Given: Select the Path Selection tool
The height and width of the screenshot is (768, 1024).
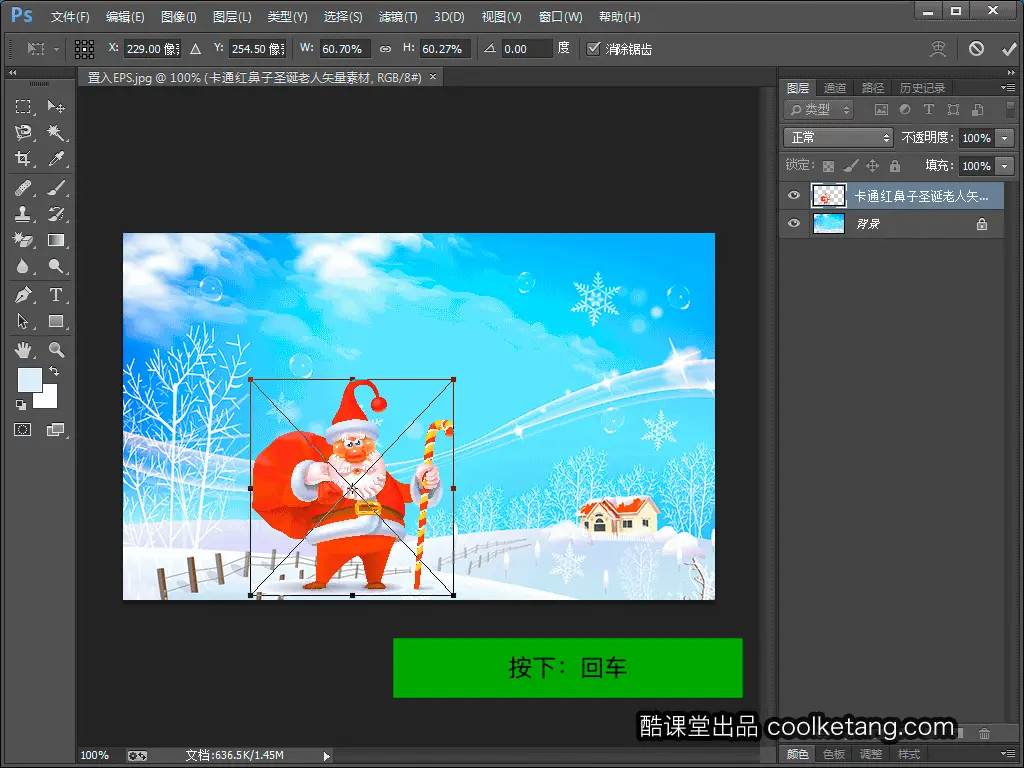Looking at the screenshot, I should click(x=23, y=321).
